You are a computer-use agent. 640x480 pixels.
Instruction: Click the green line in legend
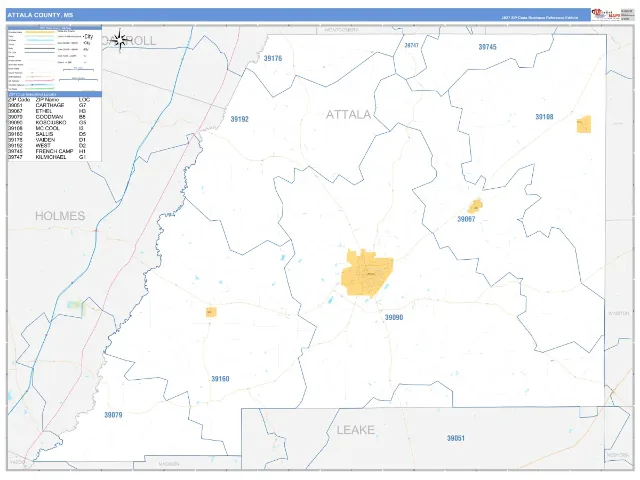[x=40, y=88]
